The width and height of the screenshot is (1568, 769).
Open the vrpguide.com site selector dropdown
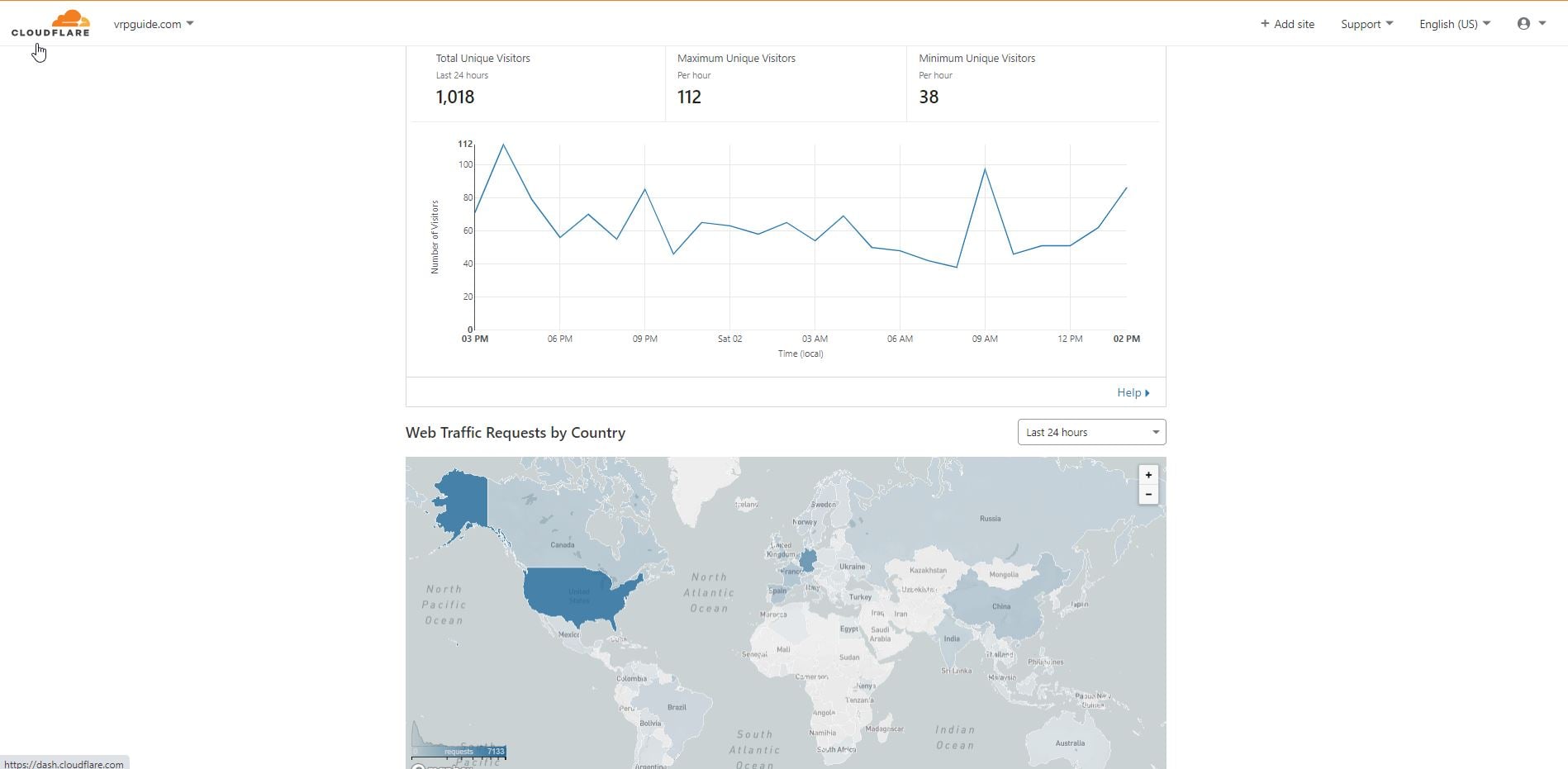tap(154, 24)
